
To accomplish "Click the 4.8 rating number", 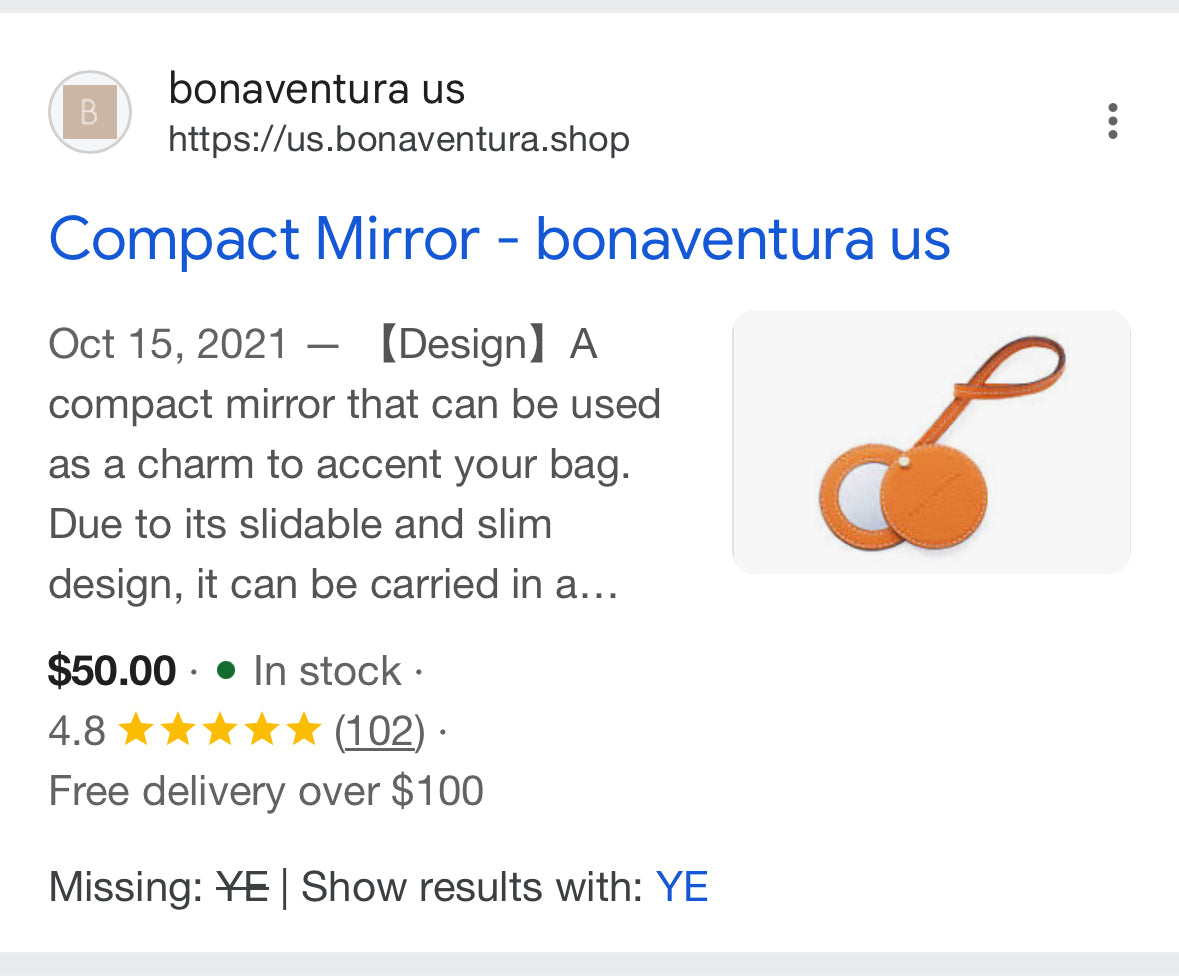I will click(76, 732).
